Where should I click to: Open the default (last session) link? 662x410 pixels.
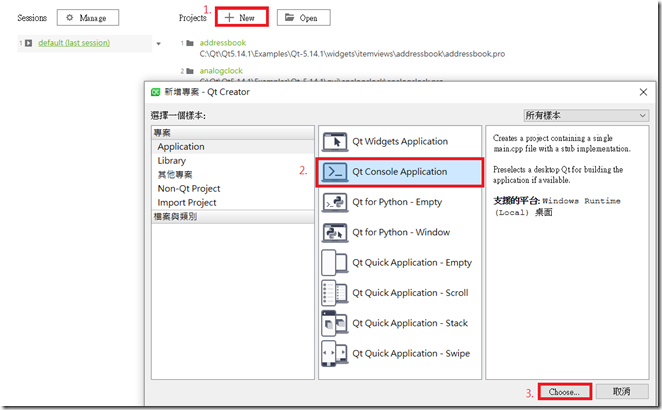point(74,43)
